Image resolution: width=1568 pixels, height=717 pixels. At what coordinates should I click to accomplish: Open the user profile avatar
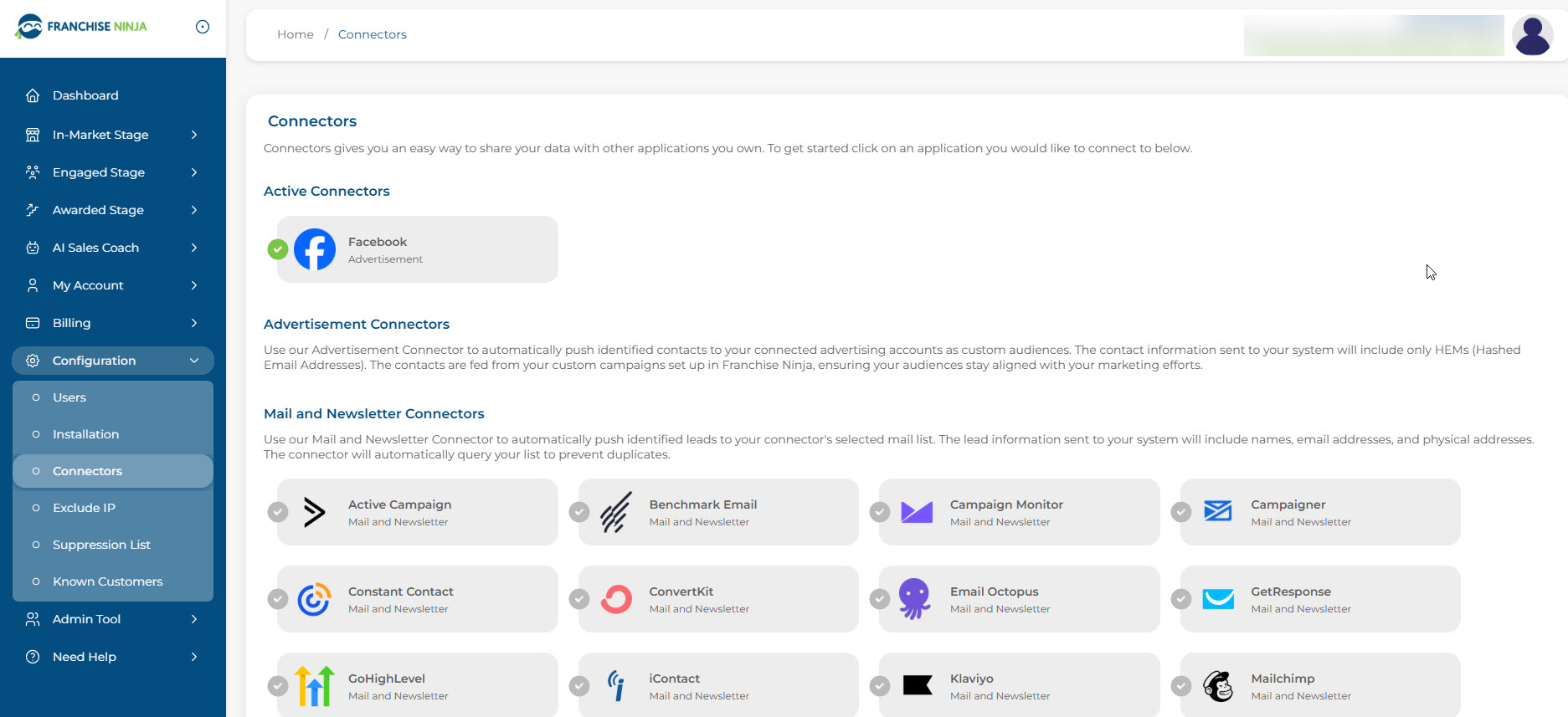[1533, 35]
